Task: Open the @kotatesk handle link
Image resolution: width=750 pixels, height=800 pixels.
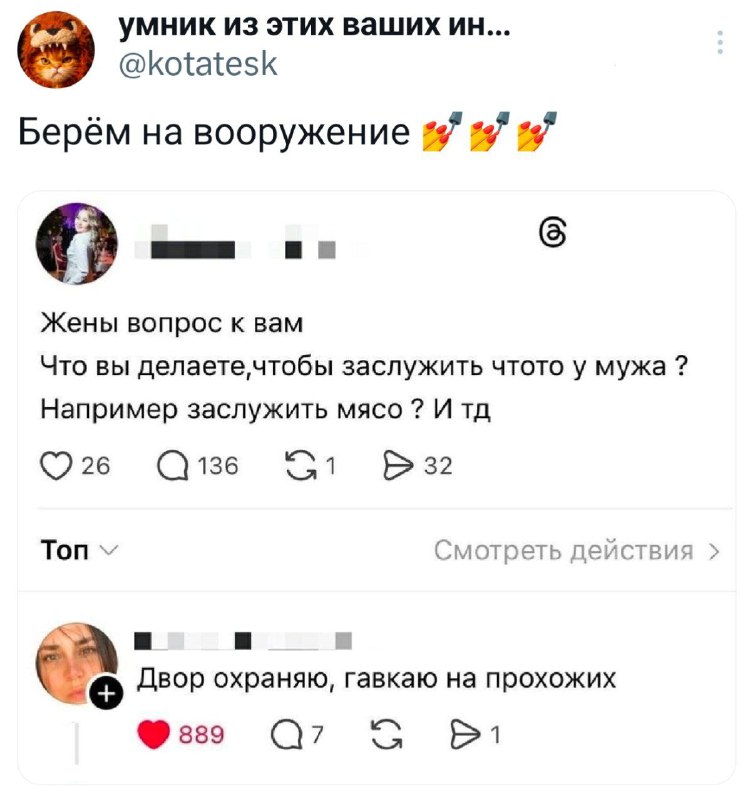Action: (x=198, y=64)
